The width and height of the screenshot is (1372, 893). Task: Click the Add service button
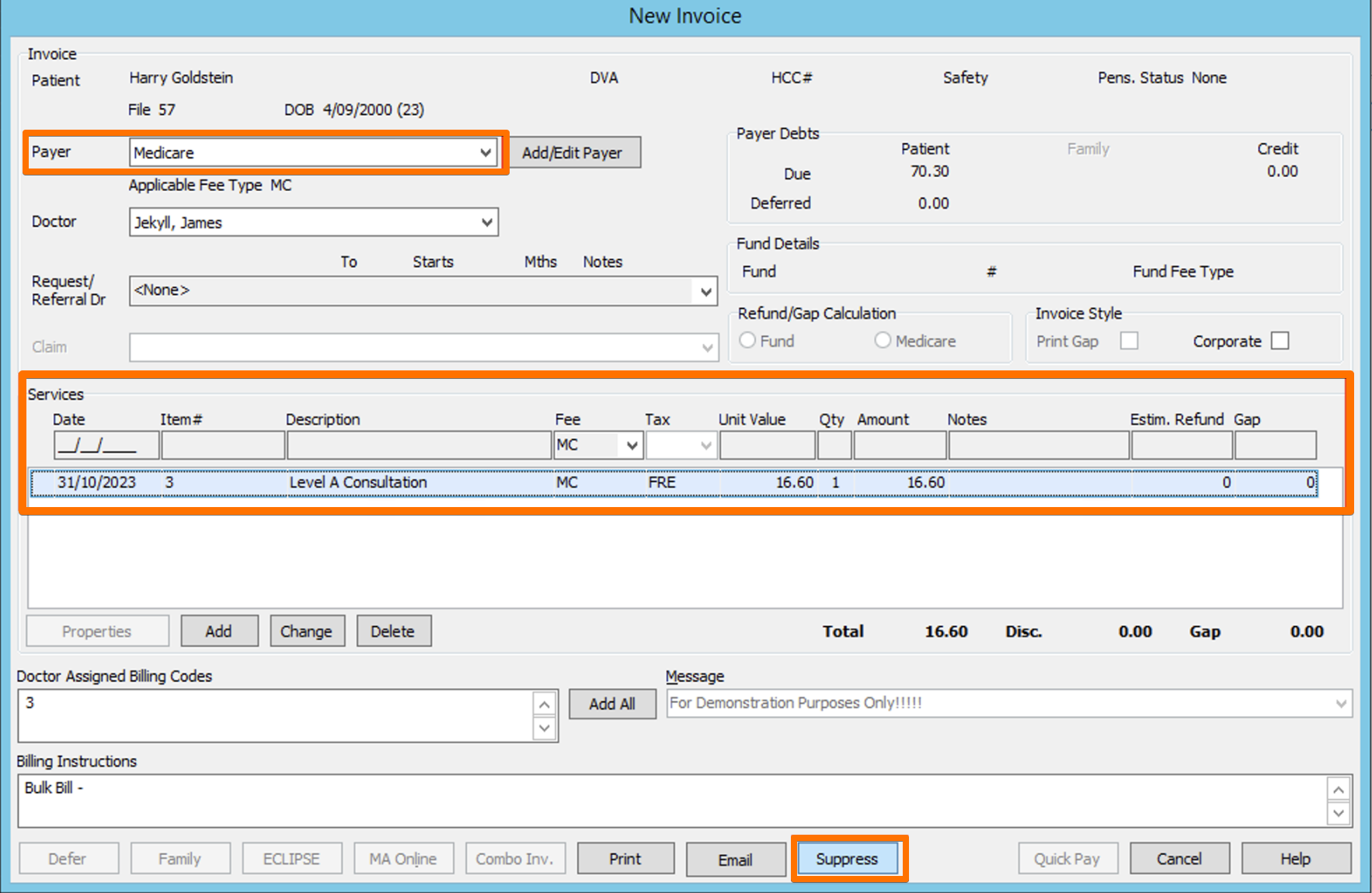pyautogui.click(x=219, y=631)
